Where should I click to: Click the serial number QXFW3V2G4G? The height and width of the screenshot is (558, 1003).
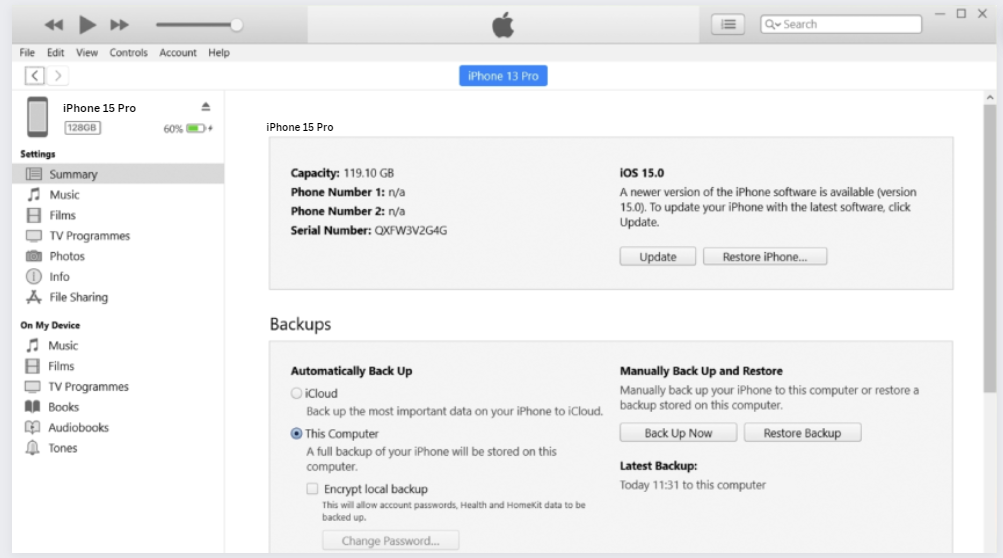point(411,230)
